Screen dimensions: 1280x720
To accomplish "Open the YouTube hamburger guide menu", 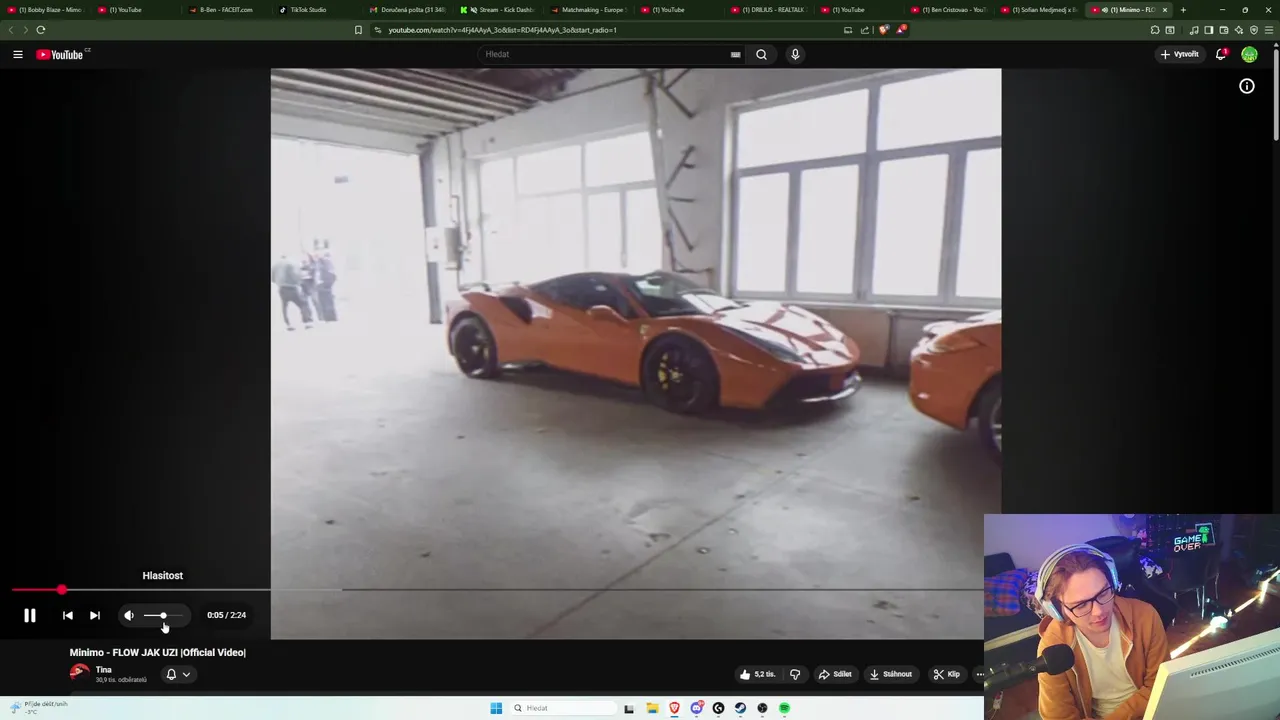I will [x=17, y=54].
